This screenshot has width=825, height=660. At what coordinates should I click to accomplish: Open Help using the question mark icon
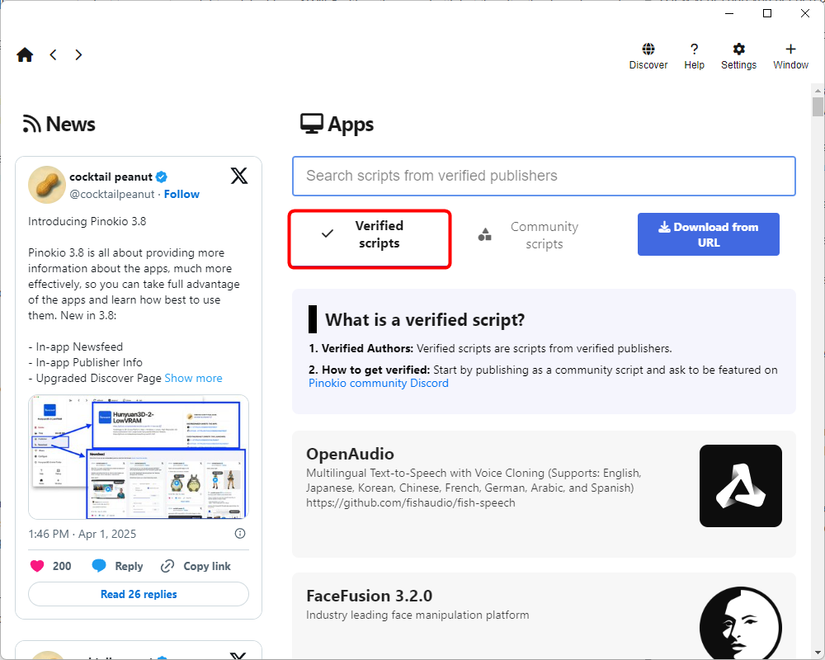click(694, 55)
